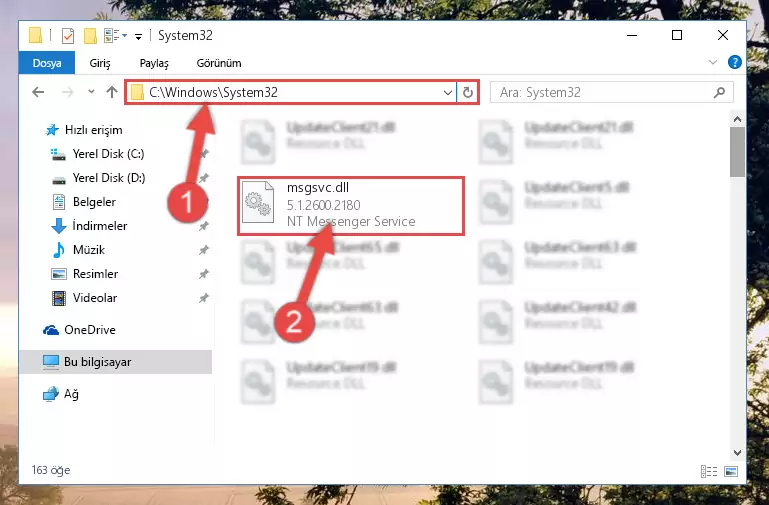
Task: Click the folder icon in the title bar
Action: coord(35,35)
